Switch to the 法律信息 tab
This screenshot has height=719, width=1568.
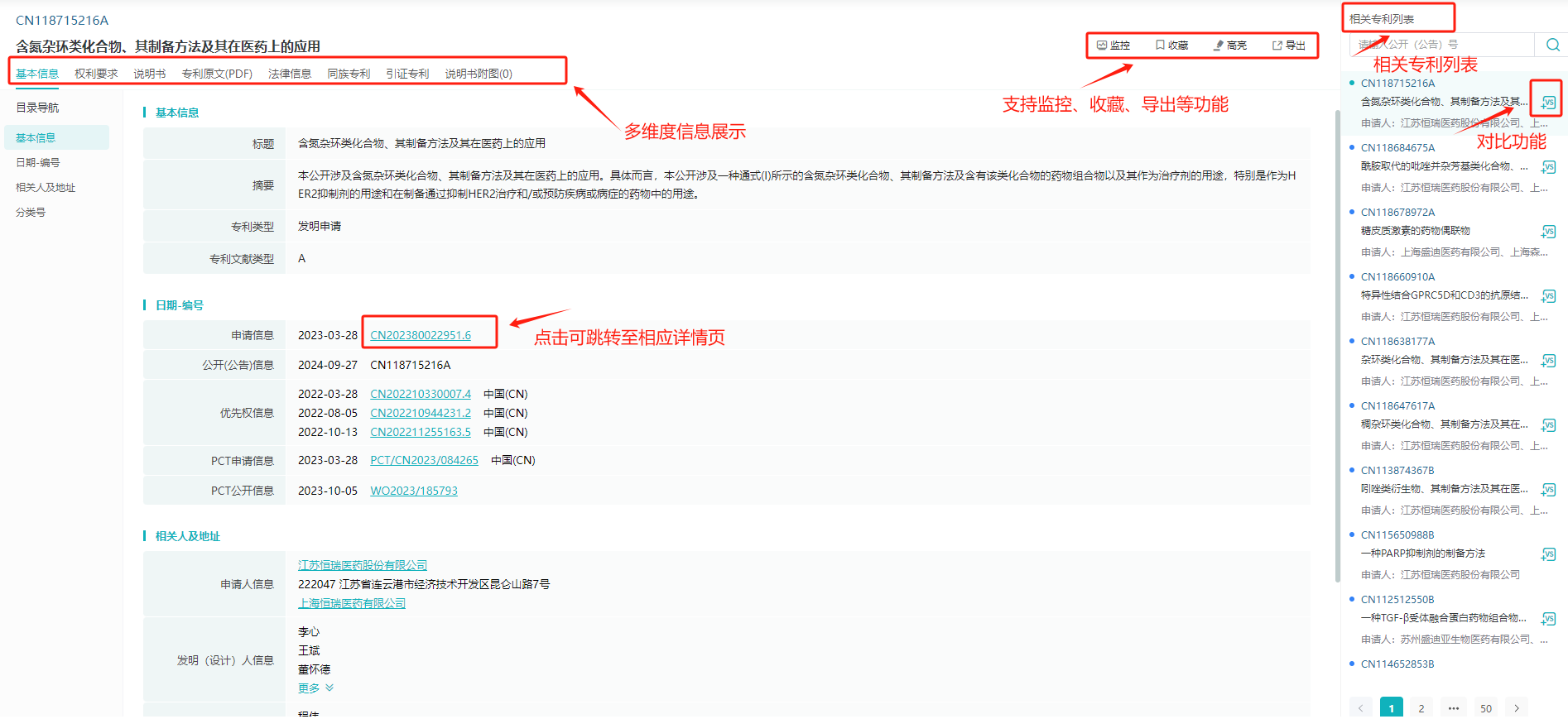290,74
